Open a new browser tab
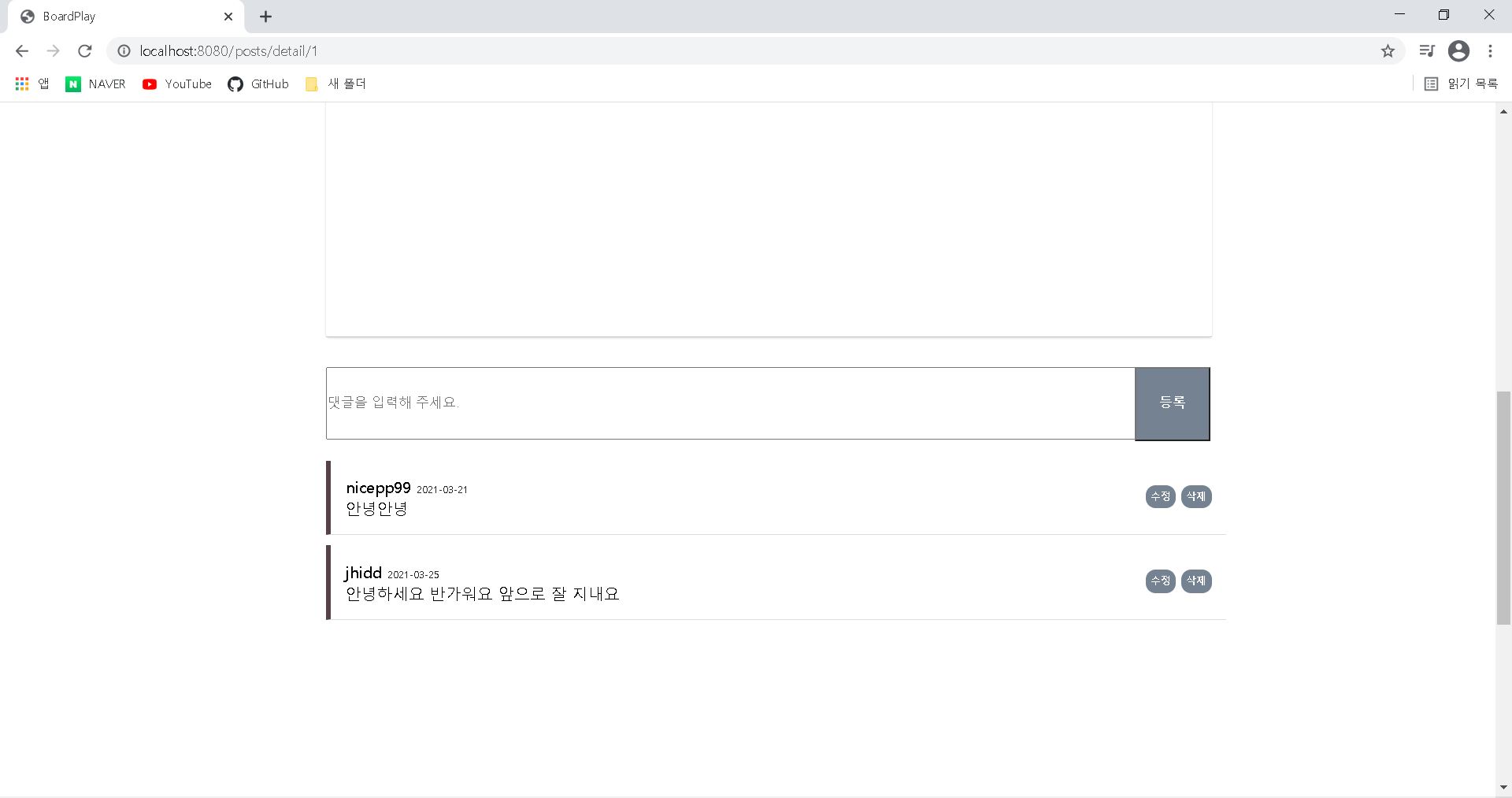 click(x=265, y=16)
